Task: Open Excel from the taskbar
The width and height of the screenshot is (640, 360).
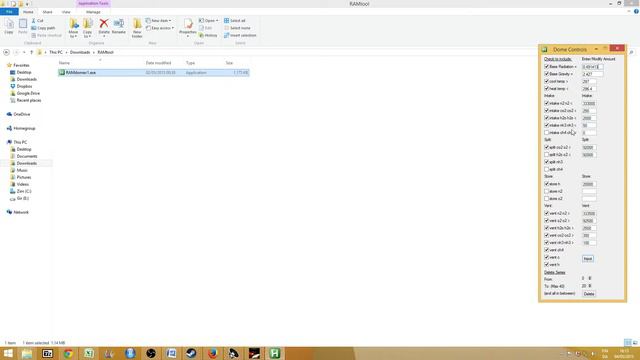Action: [89, 353]
